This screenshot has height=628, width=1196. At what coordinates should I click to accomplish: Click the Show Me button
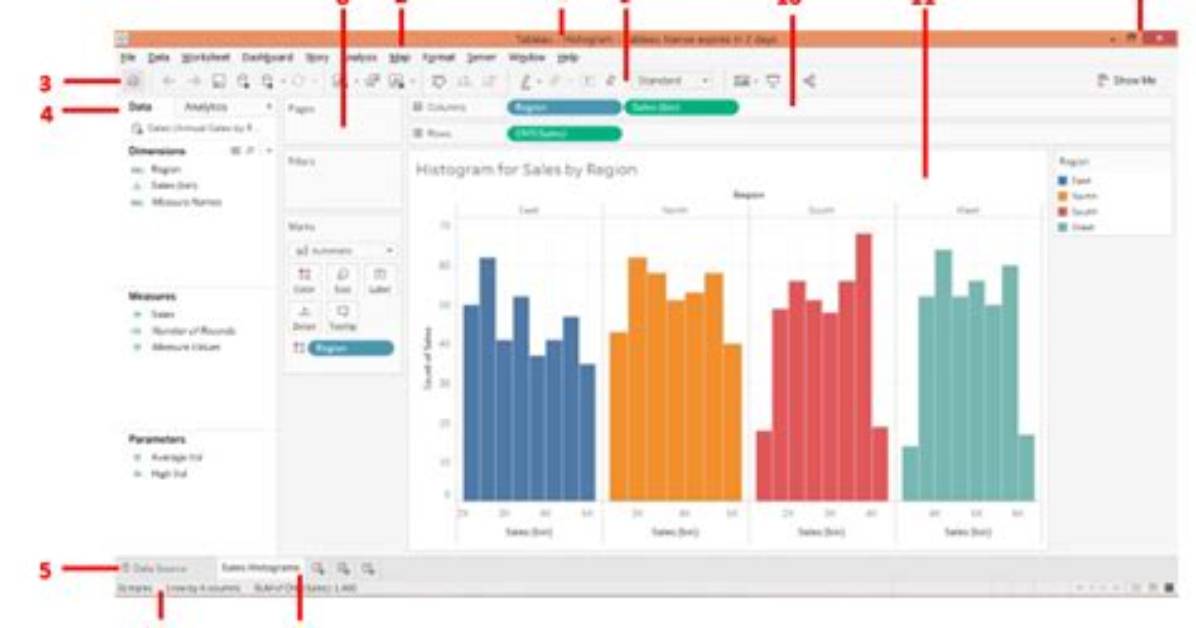pos(1127,80)
